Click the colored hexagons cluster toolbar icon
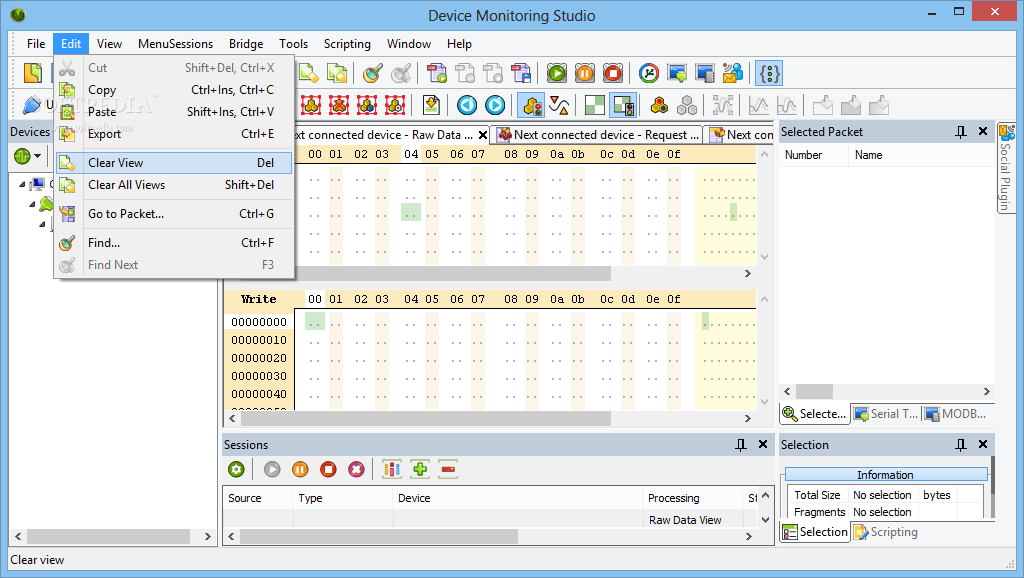 [659, 104]
